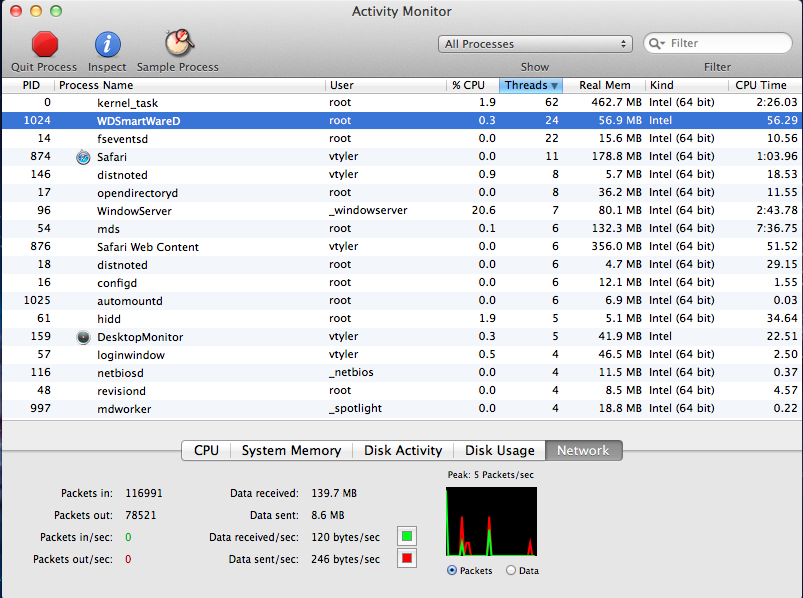The image size is (803, 598).
Task: Select the Packets radio button
Action: pyautogui.click(x=452, y=570)
